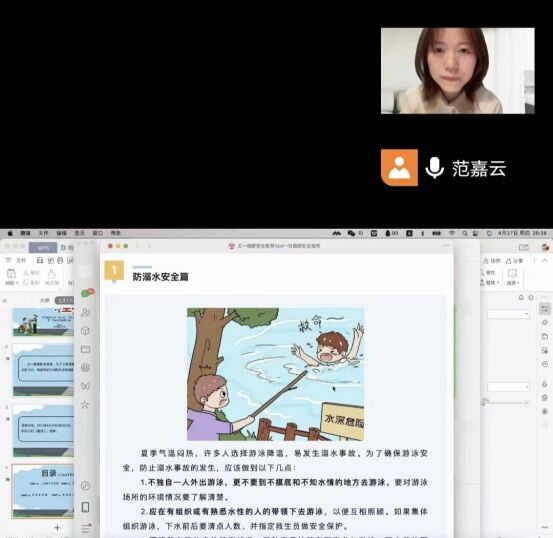Open the WeChat contacts icon in the sidebar
553x538 pixels.
pyautogui.click(x=85, y=312)
